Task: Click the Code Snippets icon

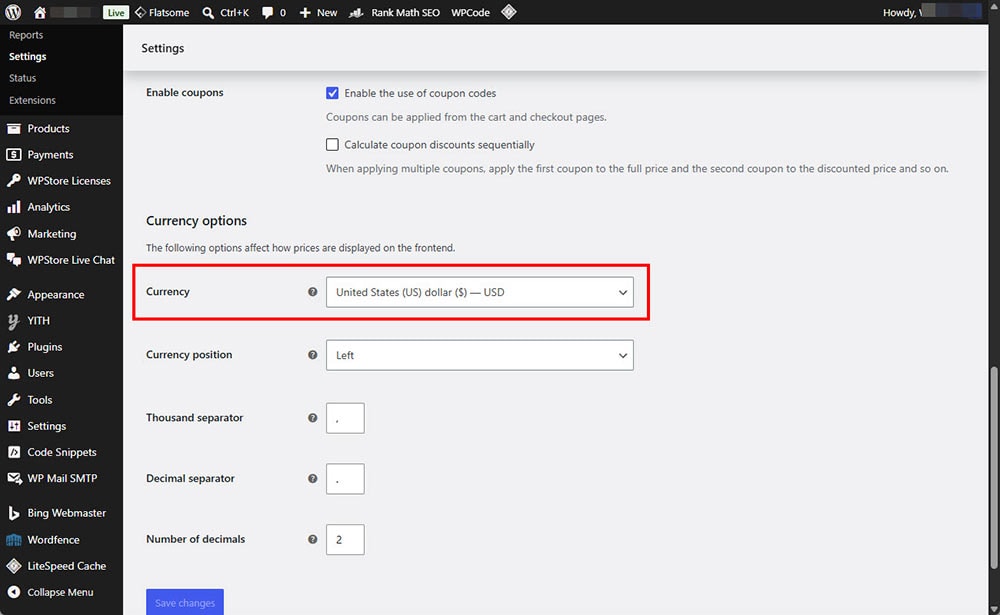Action: 13,452
